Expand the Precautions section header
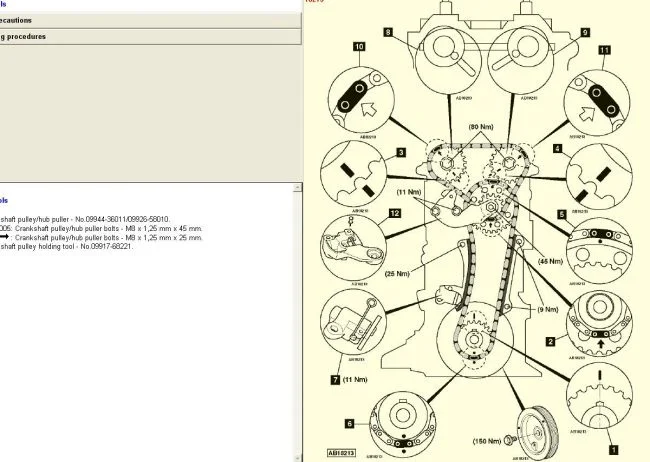This screenshot has width=650, height=462. 150,19
